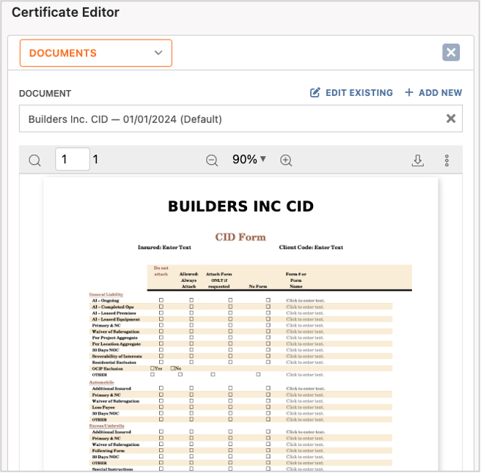Click total page count next to page box

pyautogui.click(x=96, y=159)
